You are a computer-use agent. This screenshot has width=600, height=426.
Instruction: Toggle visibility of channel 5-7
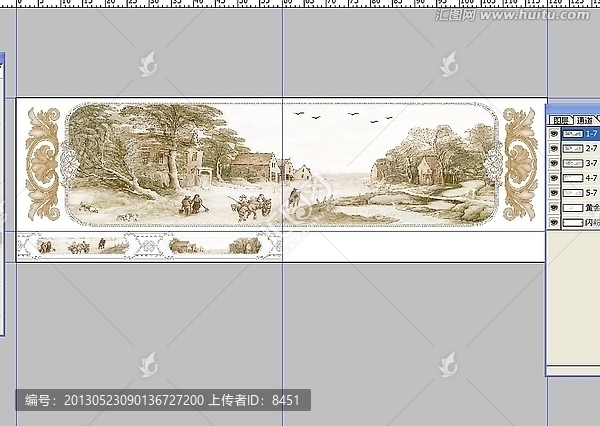(x=554, y=193)
